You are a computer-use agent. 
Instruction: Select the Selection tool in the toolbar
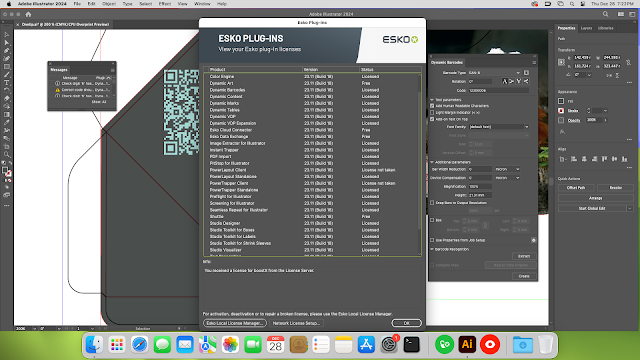pyautogui.click(x=7, y=35)
